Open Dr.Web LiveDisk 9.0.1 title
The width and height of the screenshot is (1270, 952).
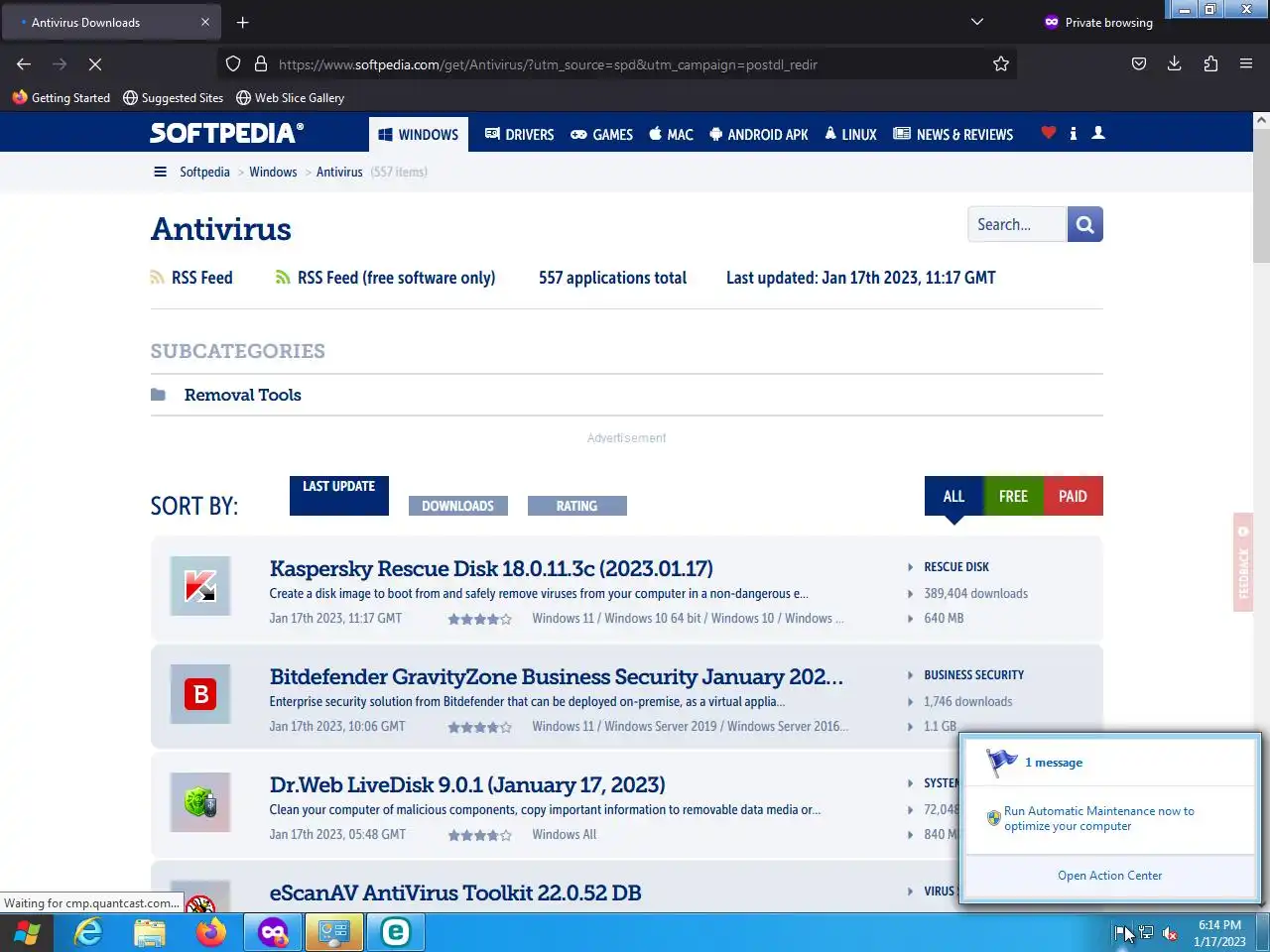click(467, 784)
